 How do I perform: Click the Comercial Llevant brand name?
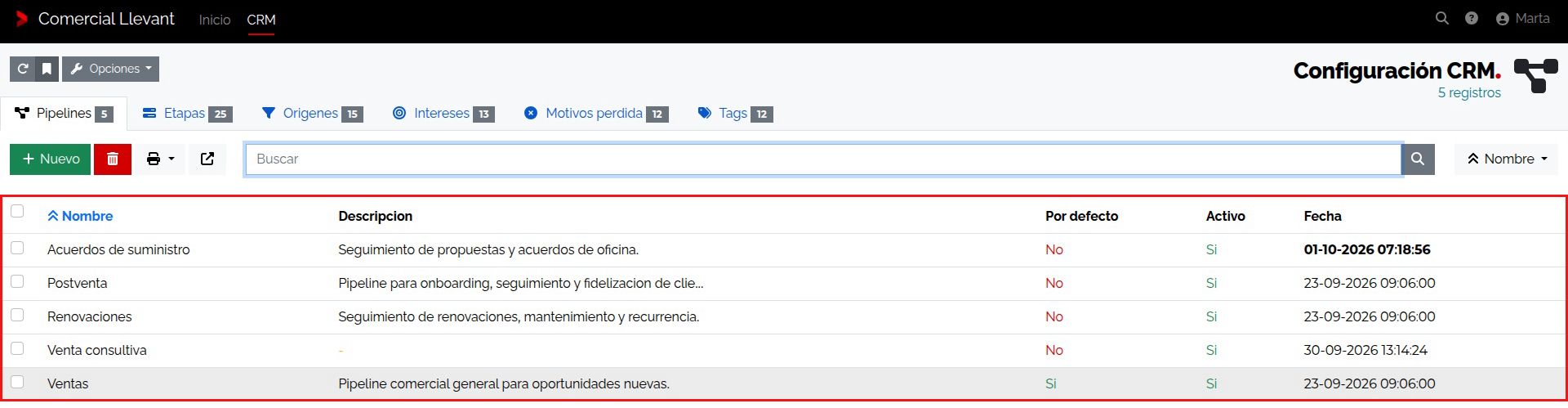pos(106,18)
